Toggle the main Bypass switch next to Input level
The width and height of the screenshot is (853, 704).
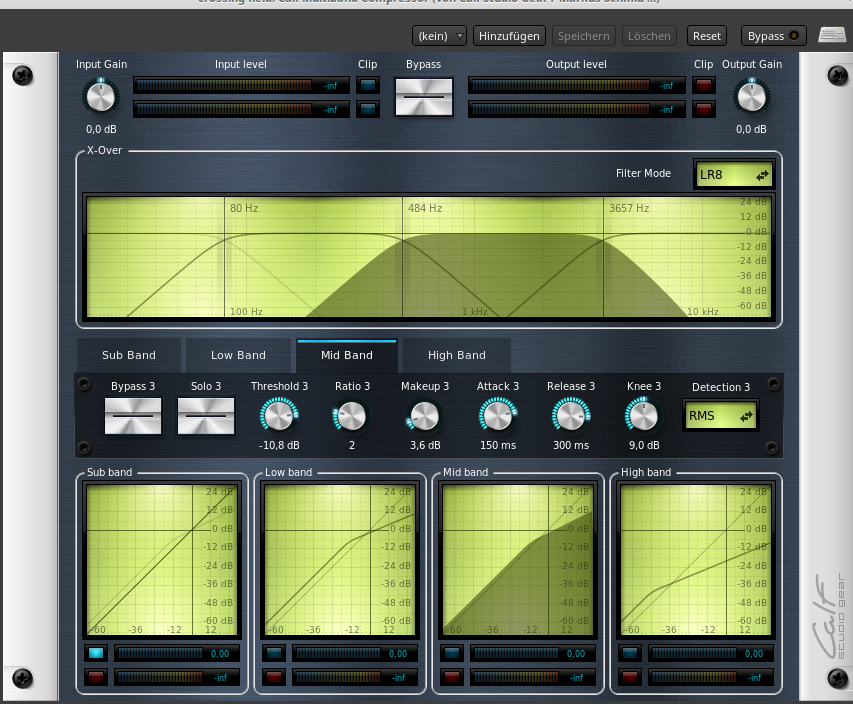[424, 97]
